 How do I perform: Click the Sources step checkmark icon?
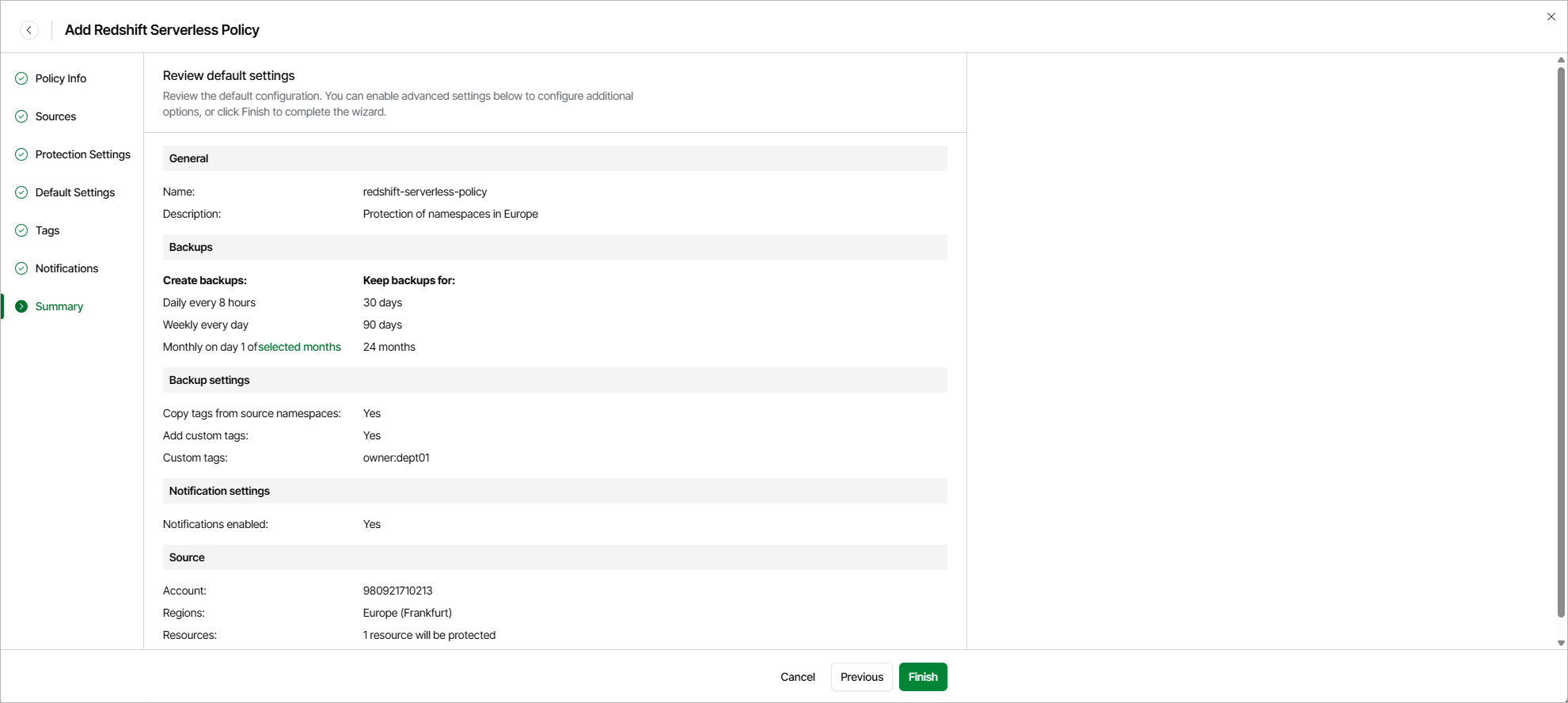[x=21, y=116]
